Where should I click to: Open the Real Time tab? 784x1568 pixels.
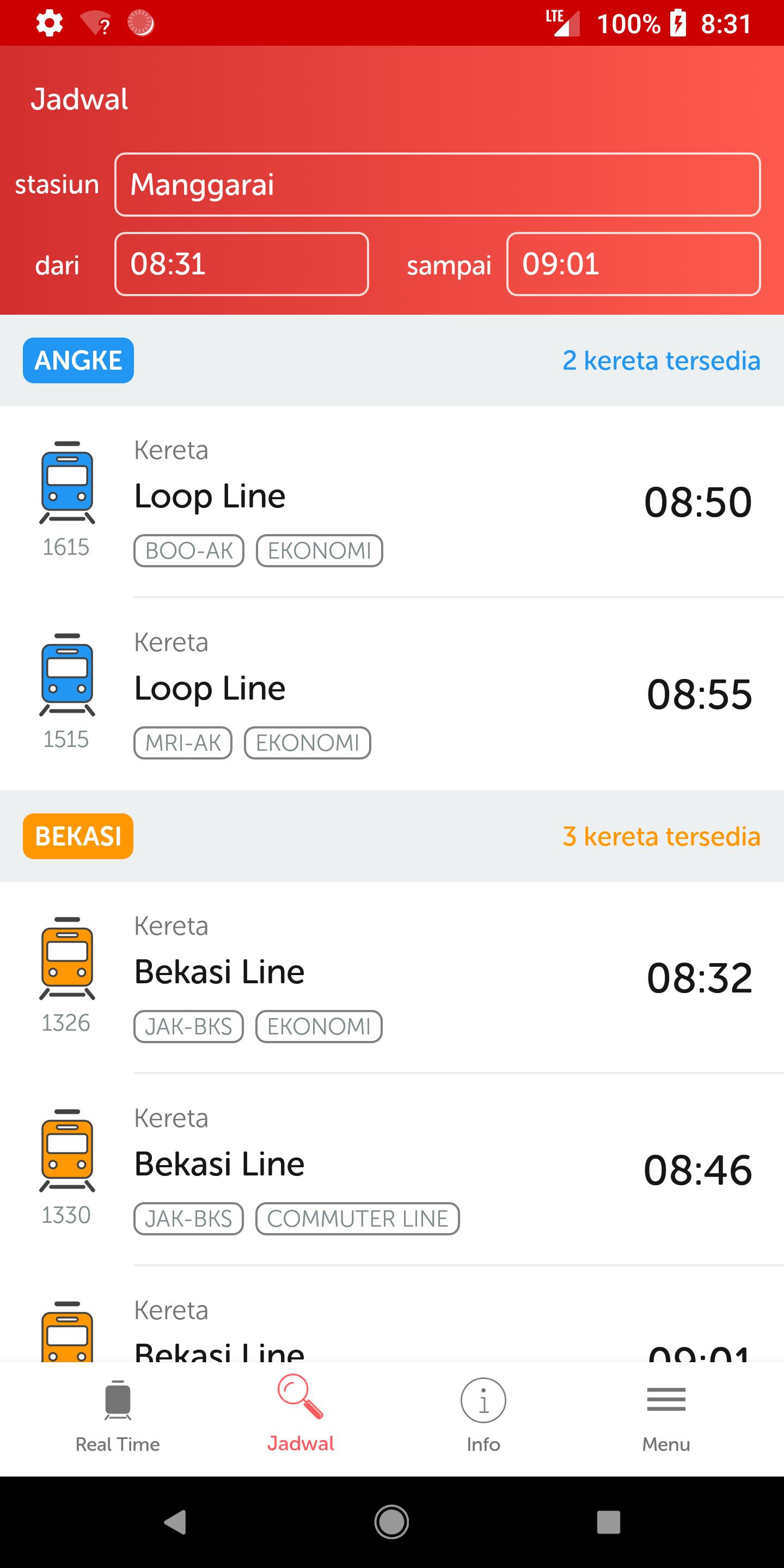(118, 1417)
